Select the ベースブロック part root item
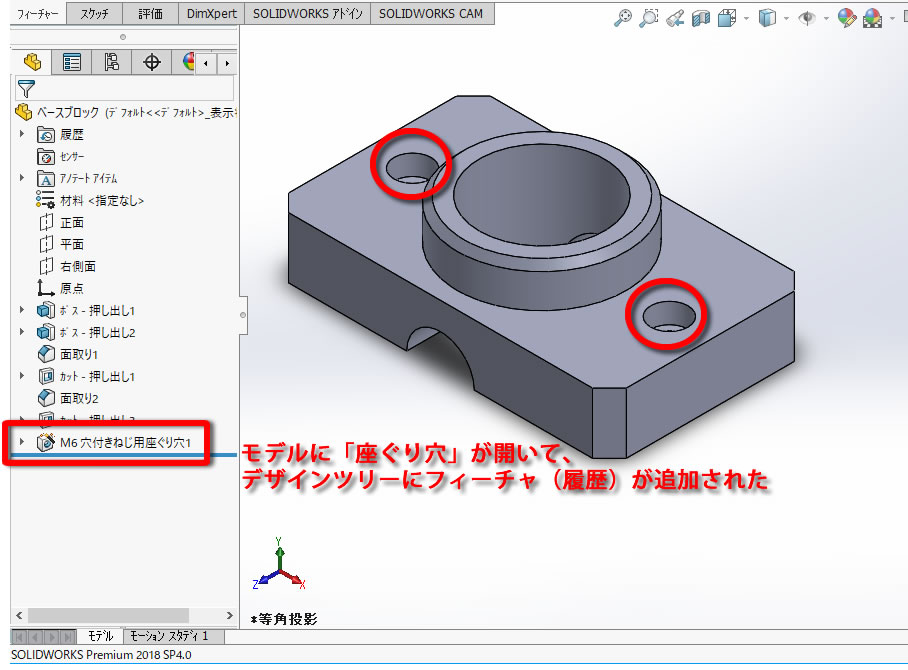The image size is (908, 670). [x=125, y=112]
